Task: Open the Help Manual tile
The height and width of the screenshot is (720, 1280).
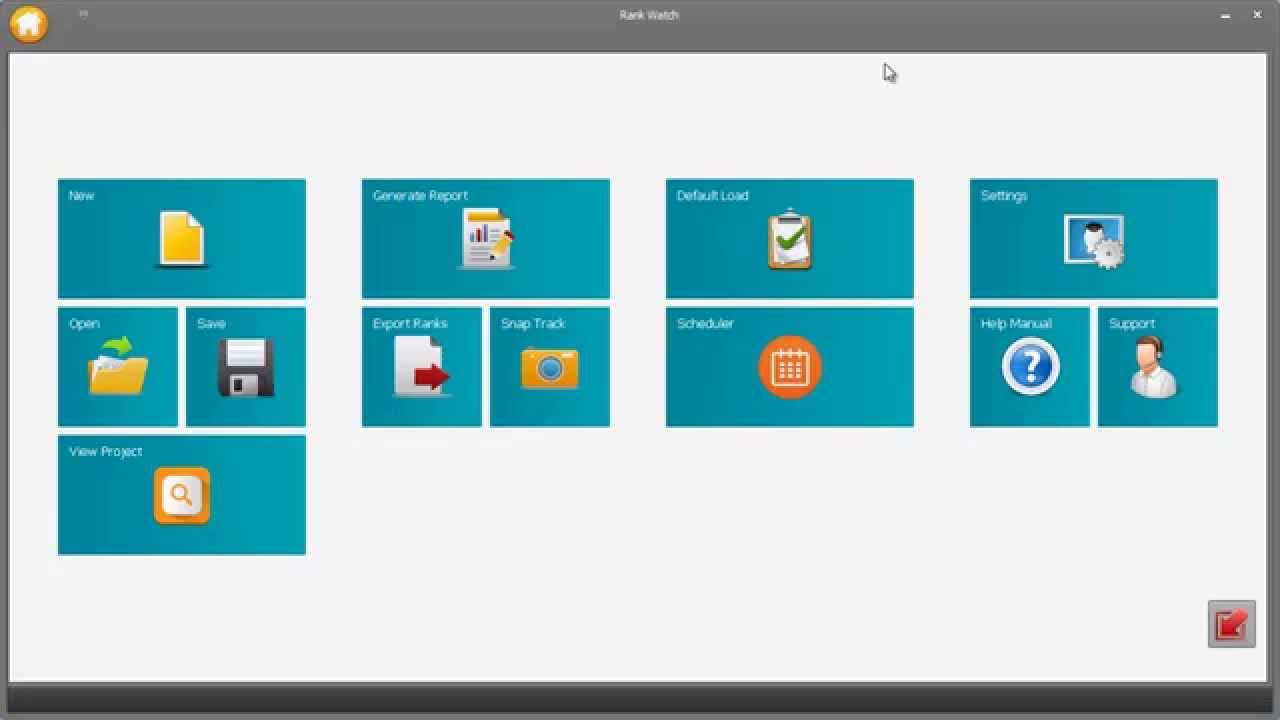Action: tap(1030, 367)
